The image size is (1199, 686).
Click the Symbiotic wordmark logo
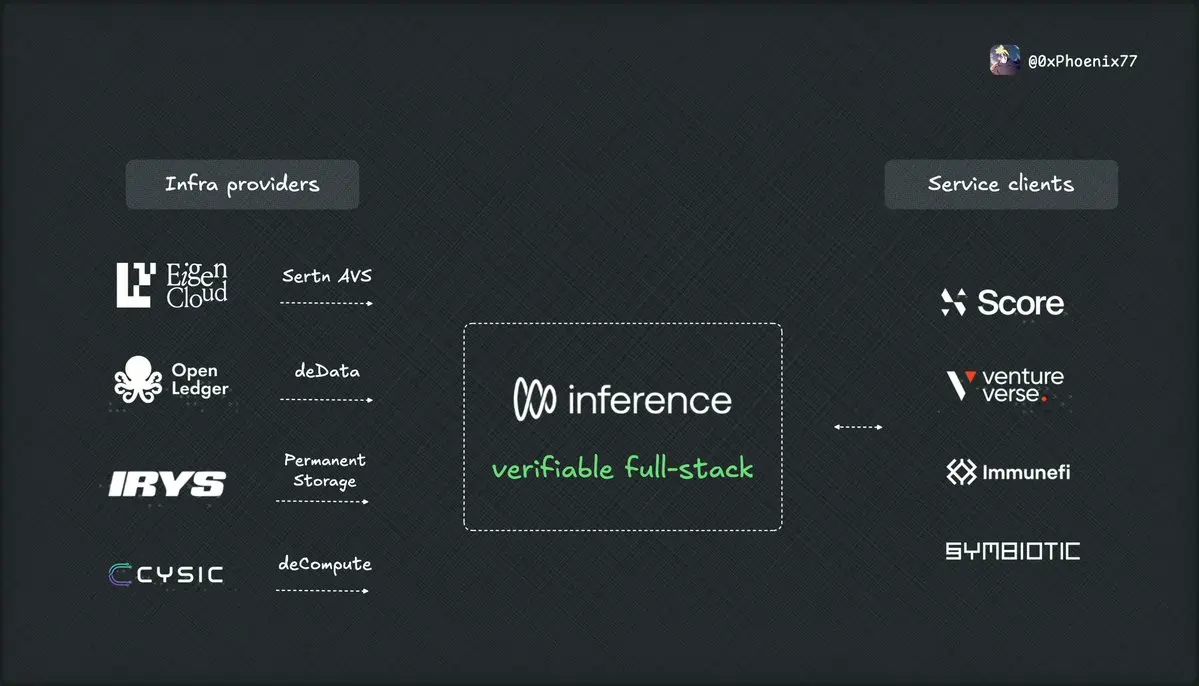[x=1012, y=551]
